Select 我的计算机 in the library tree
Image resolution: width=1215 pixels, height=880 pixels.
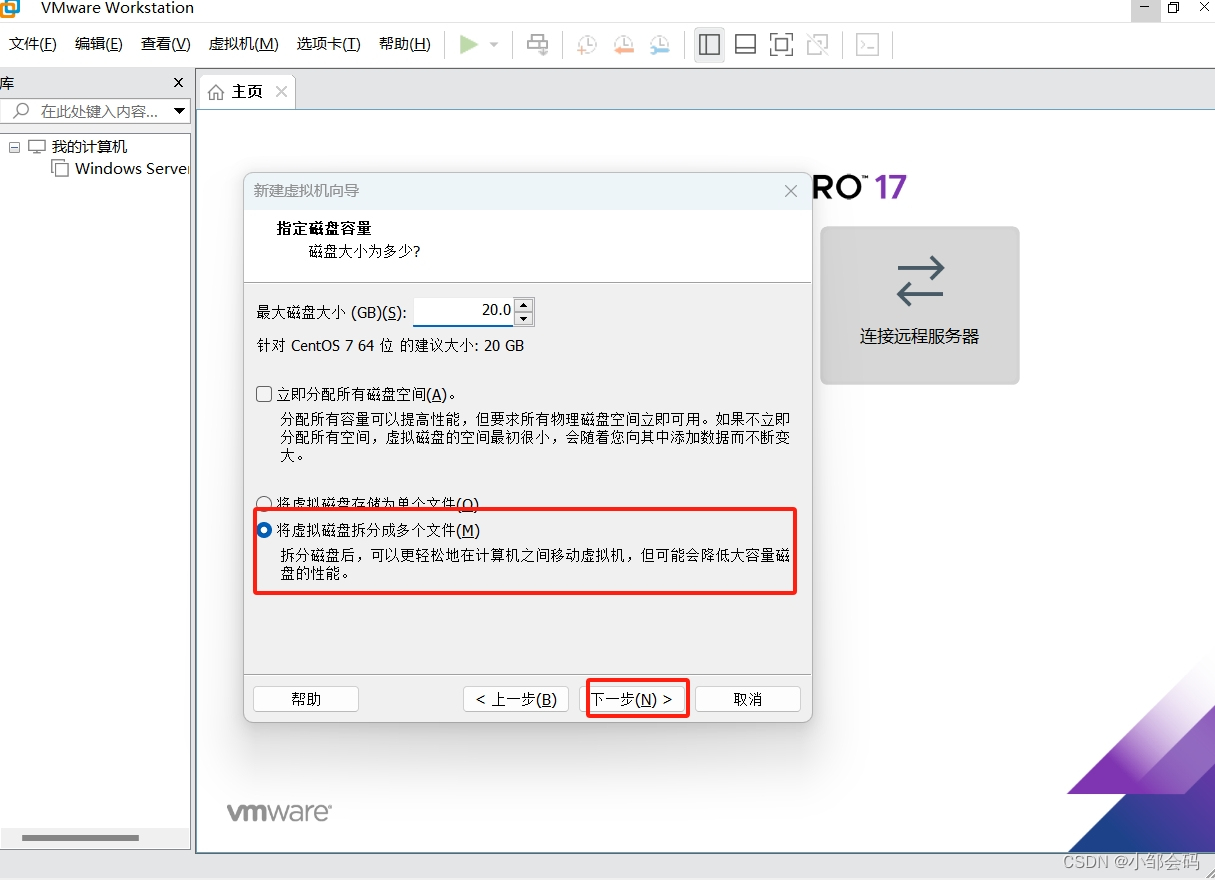[x=90, y=147]
